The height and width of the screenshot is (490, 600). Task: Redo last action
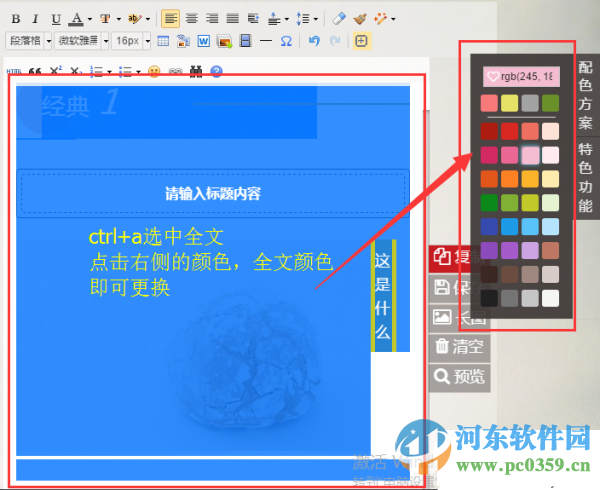click(335, 41)
